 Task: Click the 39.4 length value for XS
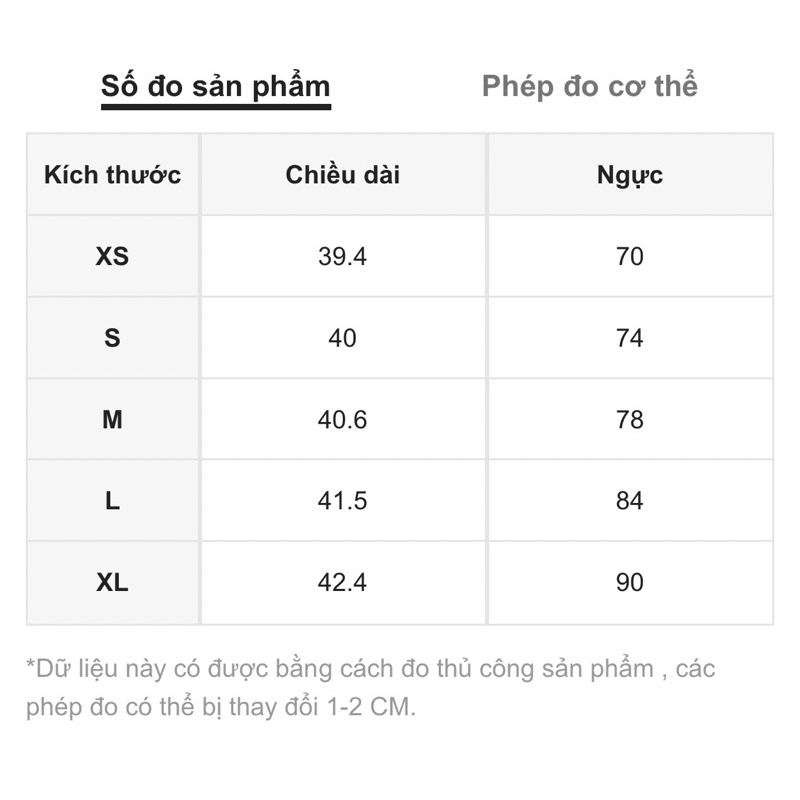[343, 257]
